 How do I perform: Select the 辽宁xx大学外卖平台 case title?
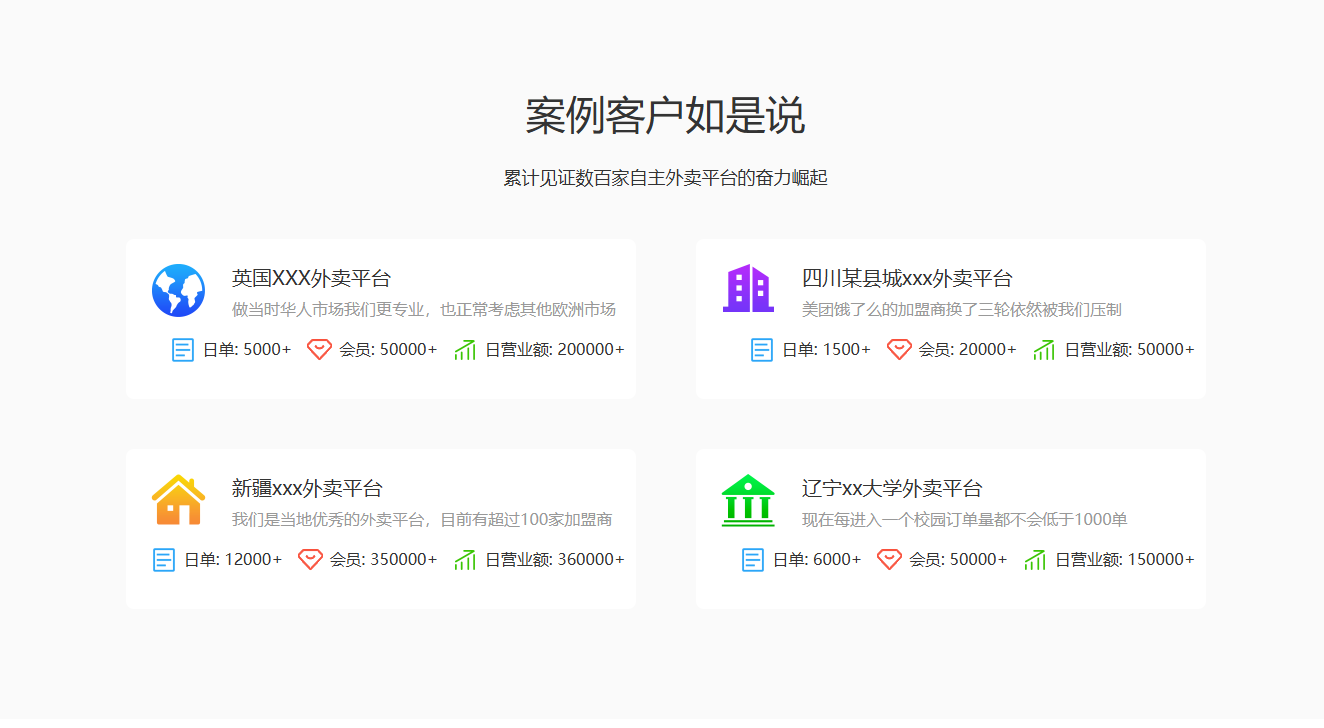click(x=892, y=488)
